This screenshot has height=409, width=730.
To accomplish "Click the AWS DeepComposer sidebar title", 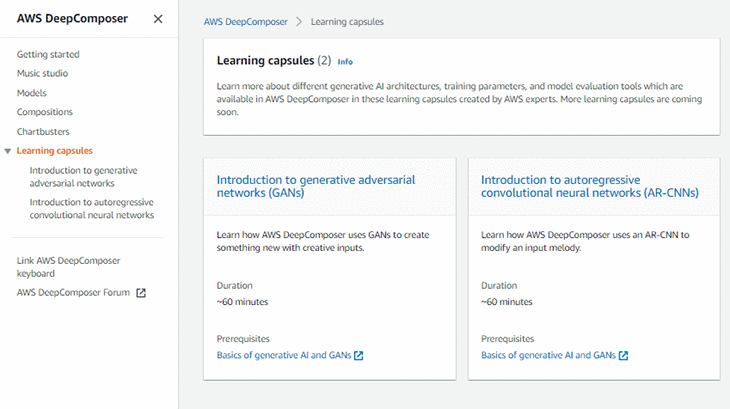I will pos(72,19).
